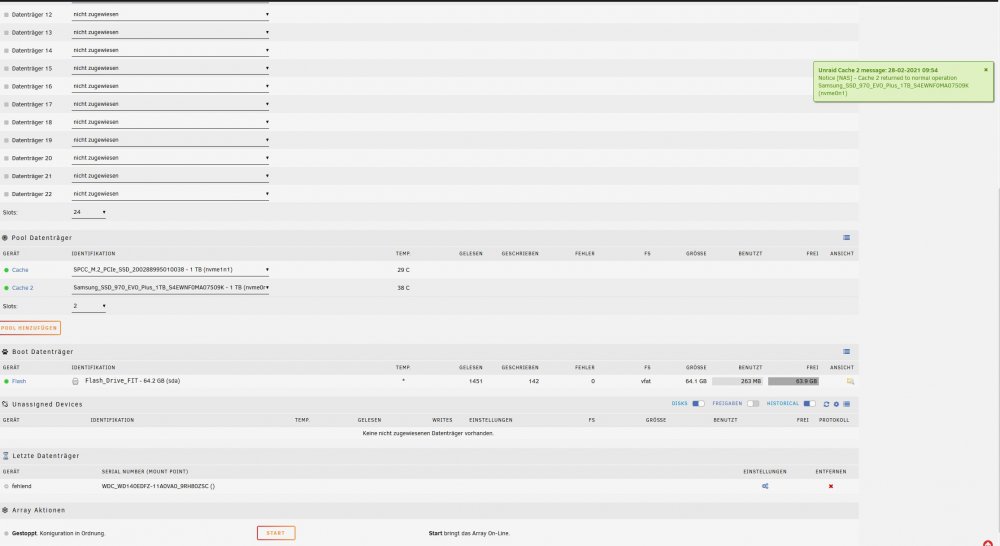Viewport: 1000px width, 546px height.
Task: Click green status dot beside Cache 2
Action: coord(6,288)
